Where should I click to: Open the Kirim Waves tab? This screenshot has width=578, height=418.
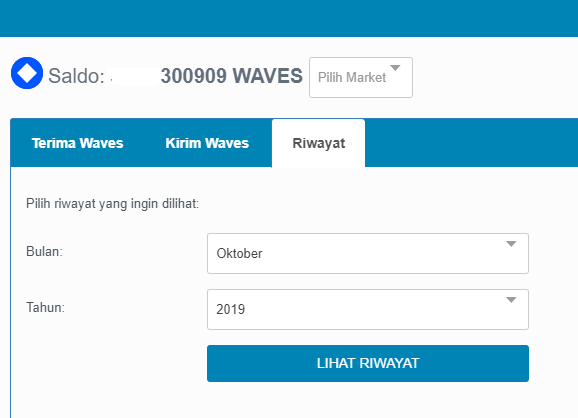pyautogui.click(x=207, y=143)
